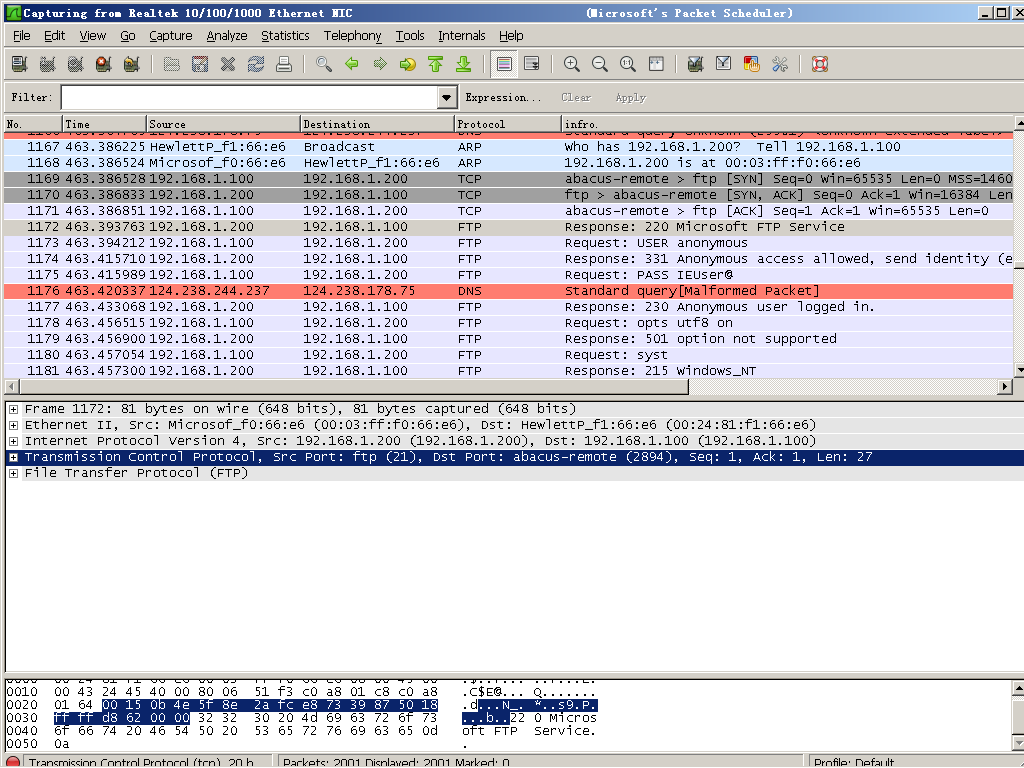This screenshot has width=1024, height=768.
Task: Open a capture file
Action: pos(171,64)
